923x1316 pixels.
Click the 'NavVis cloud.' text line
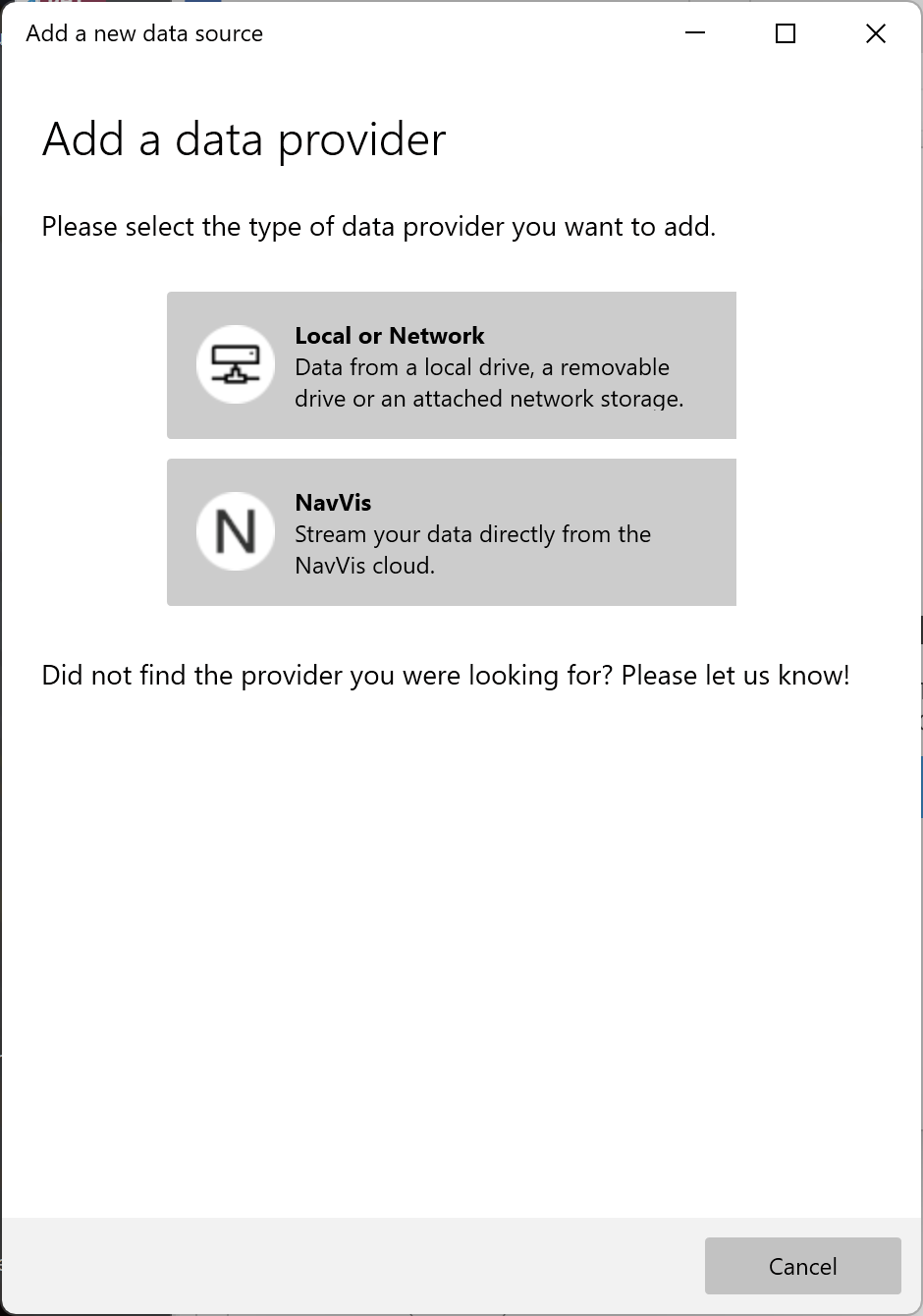tap(364, 566)
